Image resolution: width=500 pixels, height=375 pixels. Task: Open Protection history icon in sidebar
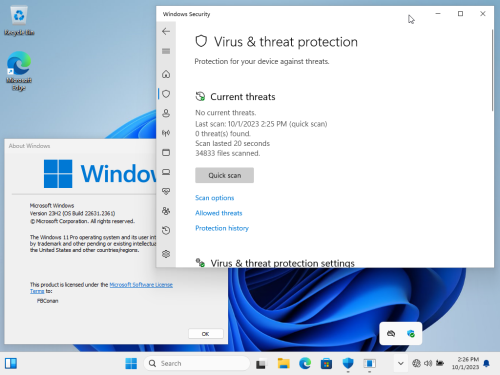click(166, 230)
